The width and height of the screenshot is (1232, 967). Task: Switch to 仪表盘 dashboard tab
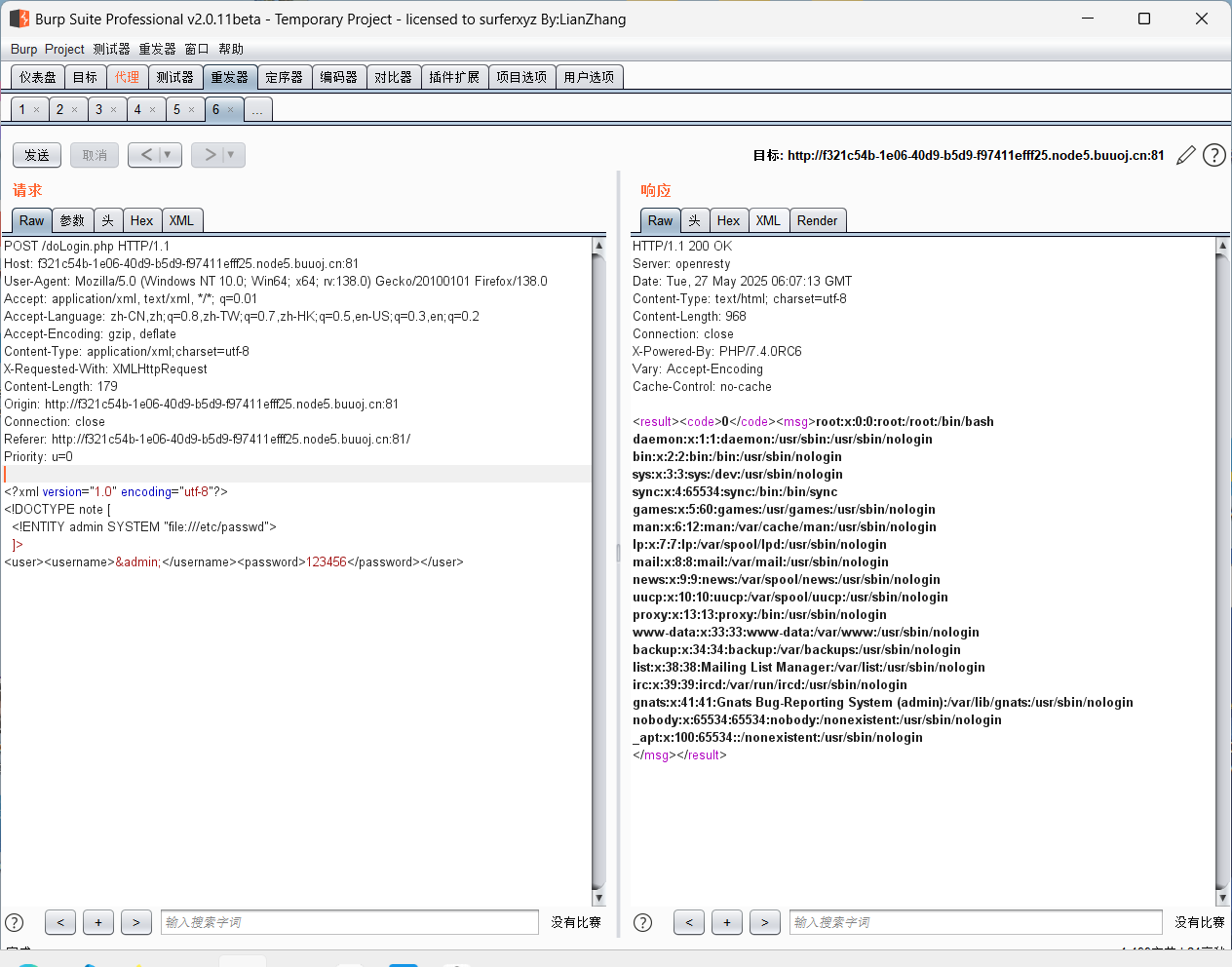38,77
